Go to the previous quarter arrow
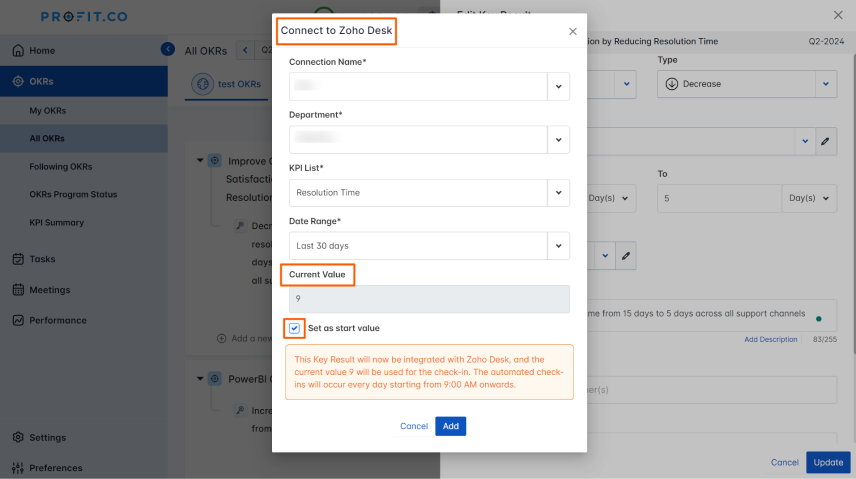856x479 pixels. [245, 50]
